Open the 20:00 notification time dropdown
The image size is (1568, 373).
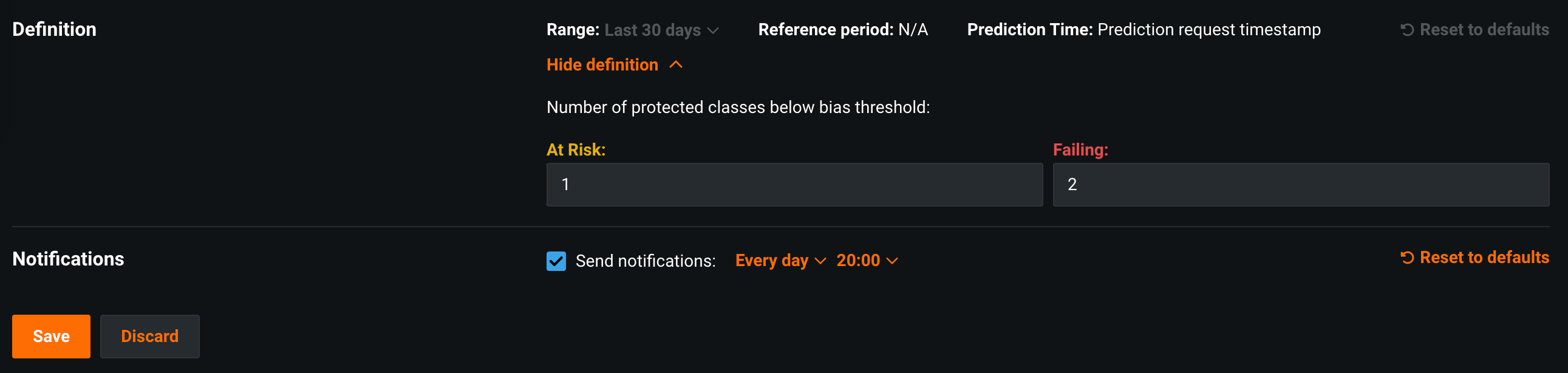tap(857, 261)
